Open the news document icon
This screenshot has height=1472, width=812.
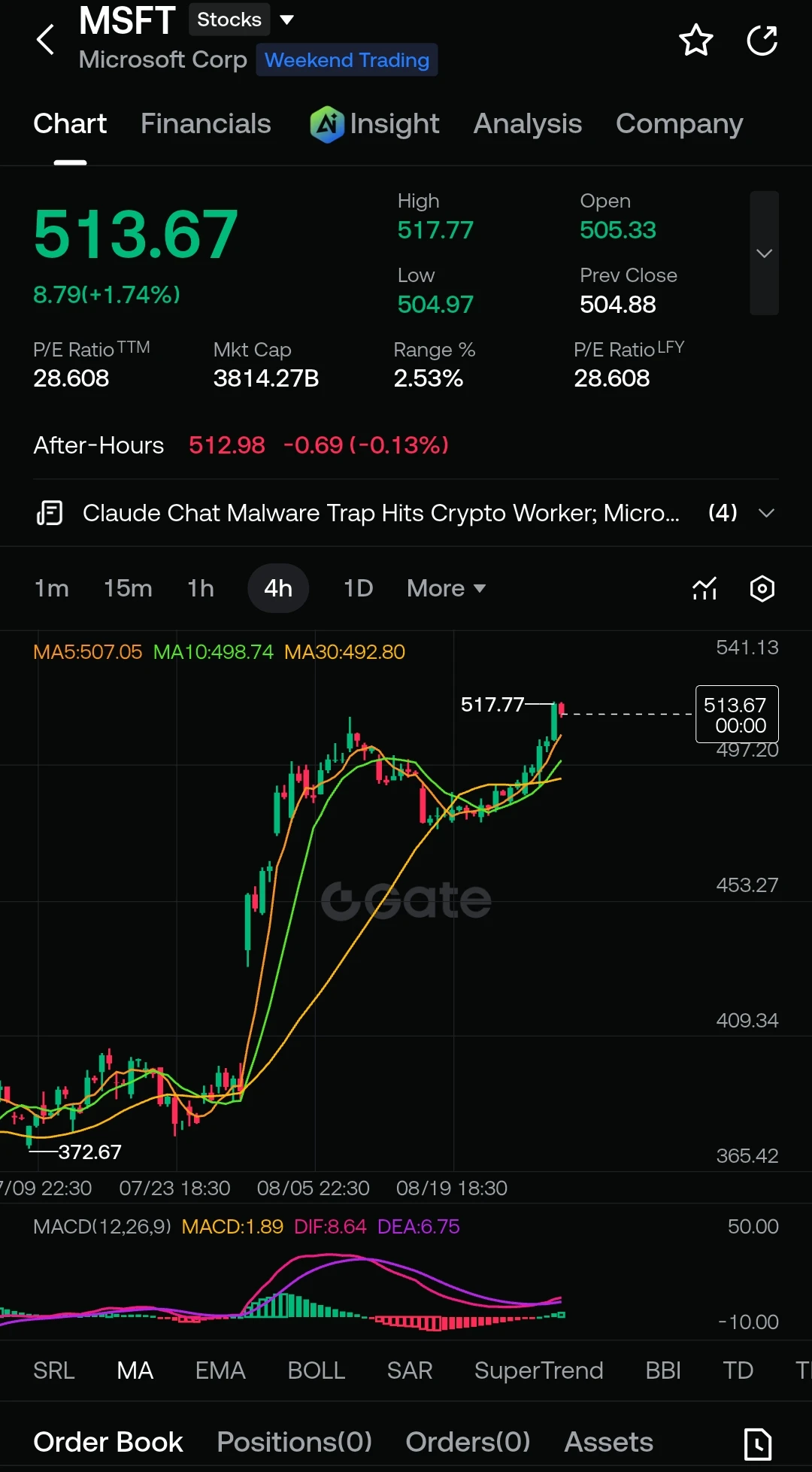50,513
